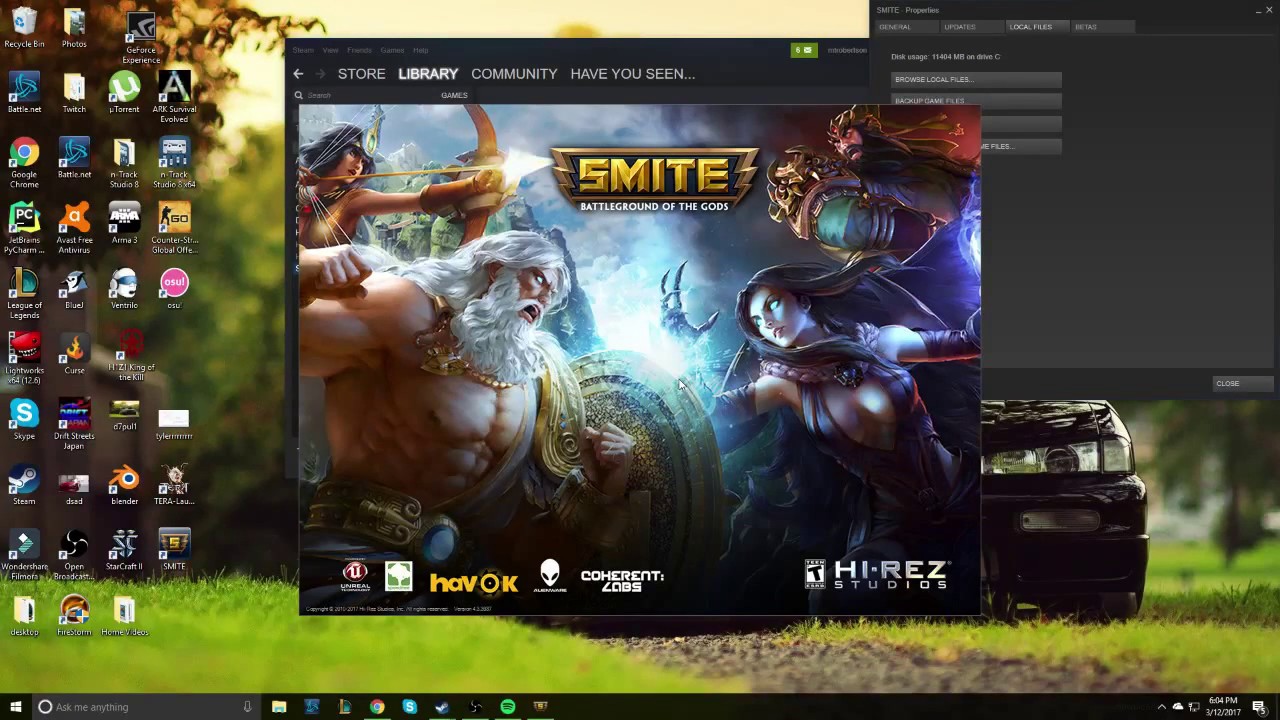Viewport: 1280px width, 720px height.
Task: Open the Recycle Bin desktop icon
Action: click(x=24, y=28)
